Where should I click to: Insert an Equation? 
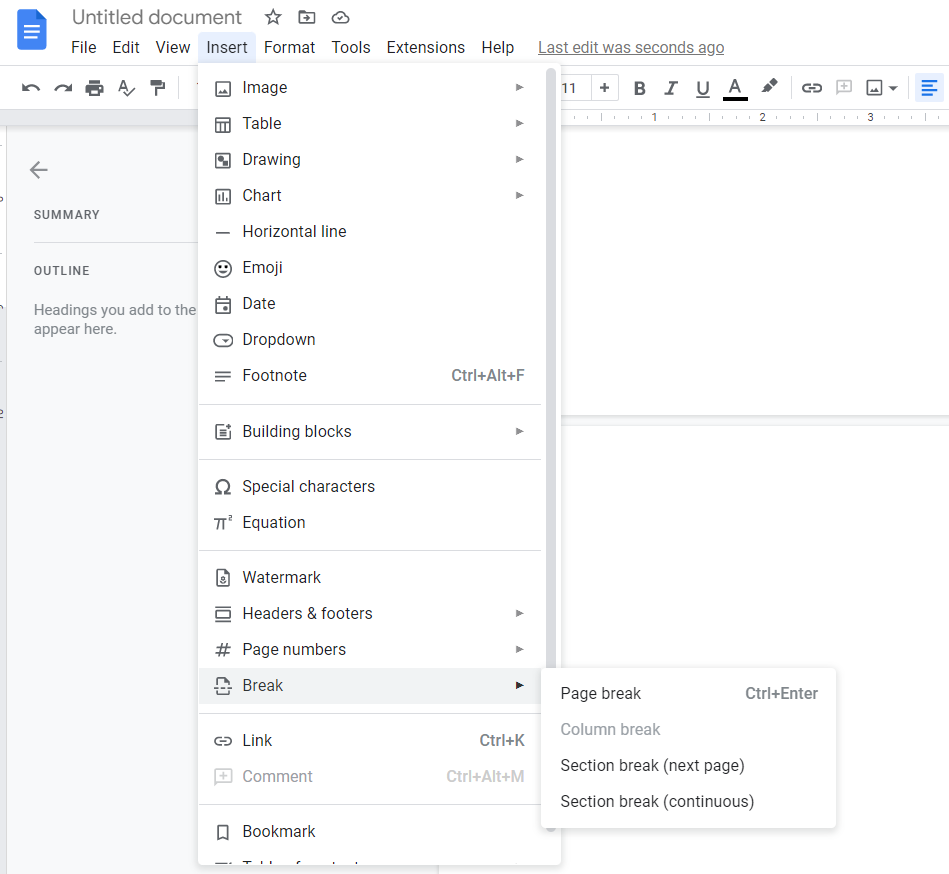[x=370, y=523]
